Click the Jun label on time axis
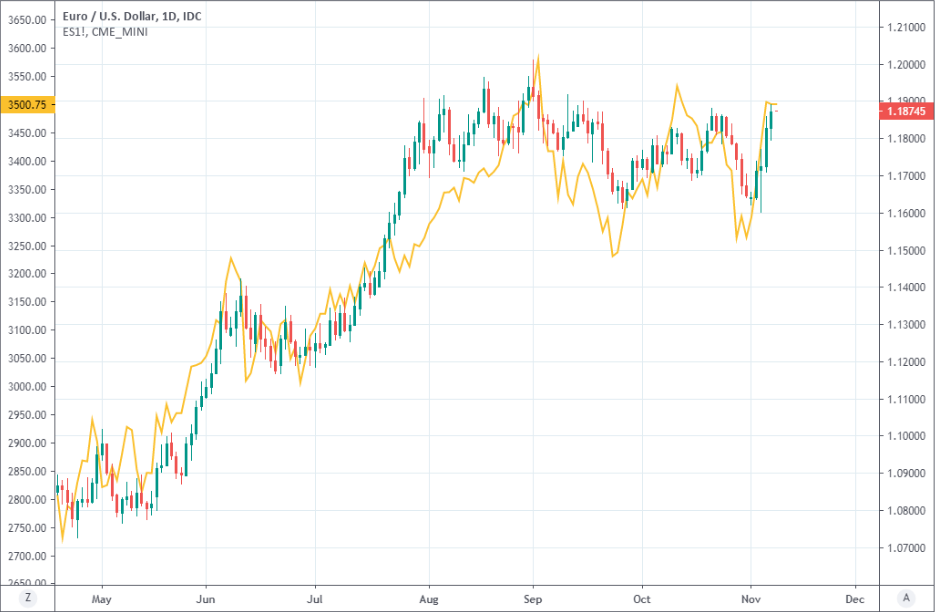The height and width of the screenshot is (612, 936). point(205,598)
